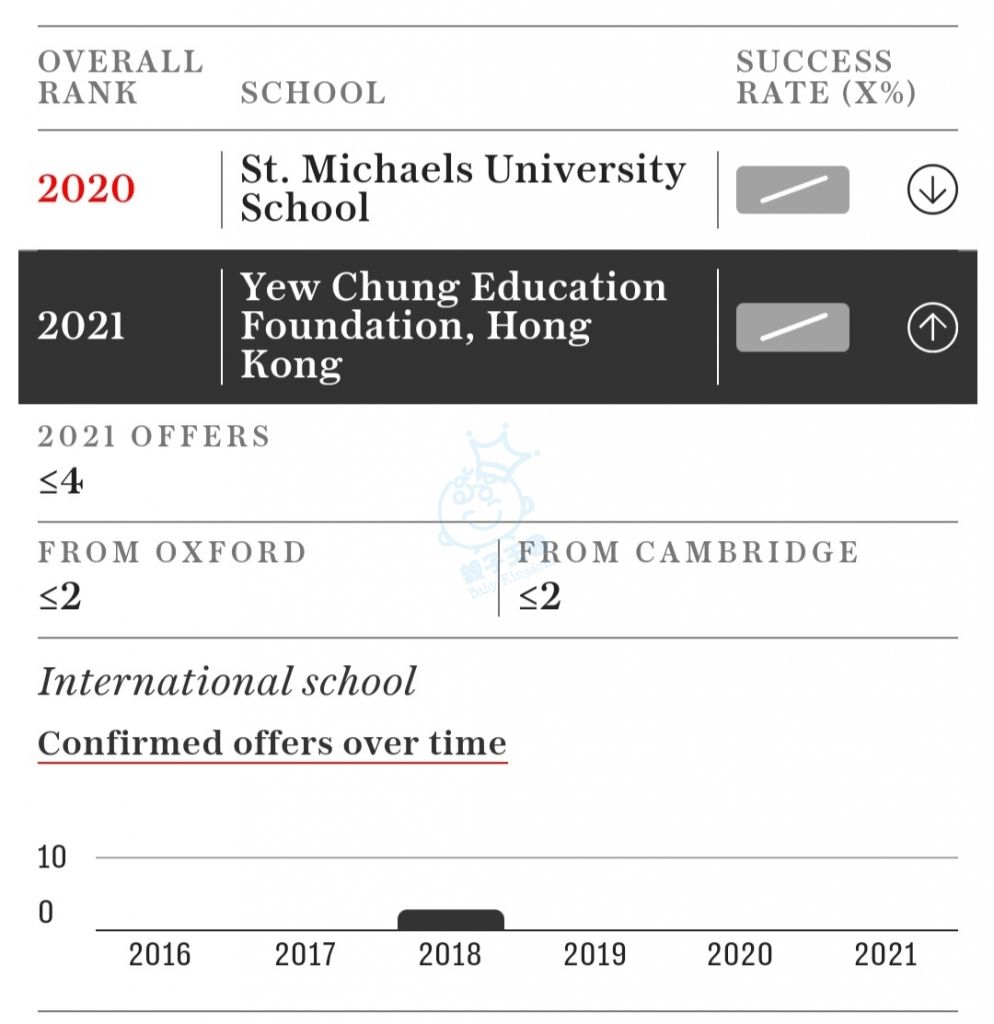
Task: Select Yew Chung Education Foundation, Hong Kong
Action: [453, 325]
